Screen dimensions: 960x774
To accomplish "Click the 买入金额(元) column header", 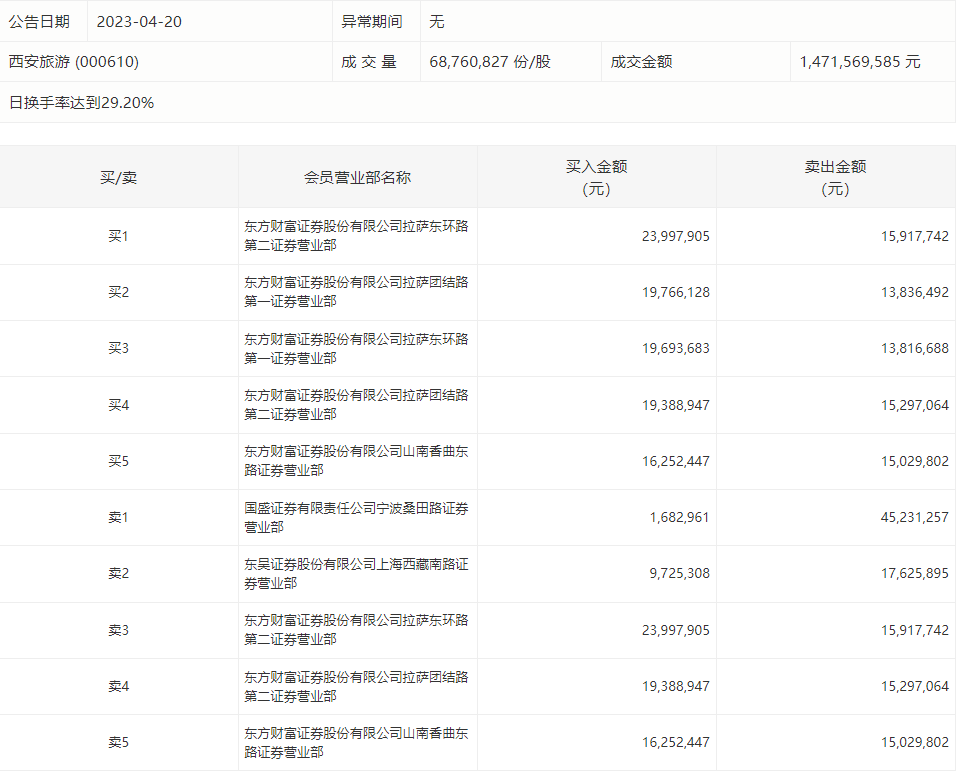I will [596, 178].
